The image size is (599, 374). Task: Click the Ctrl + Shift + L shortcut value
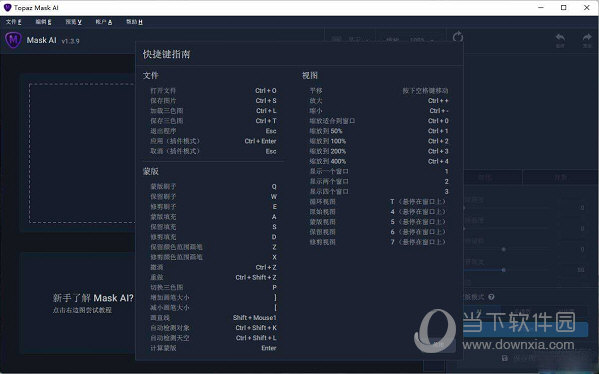[256, 338]
